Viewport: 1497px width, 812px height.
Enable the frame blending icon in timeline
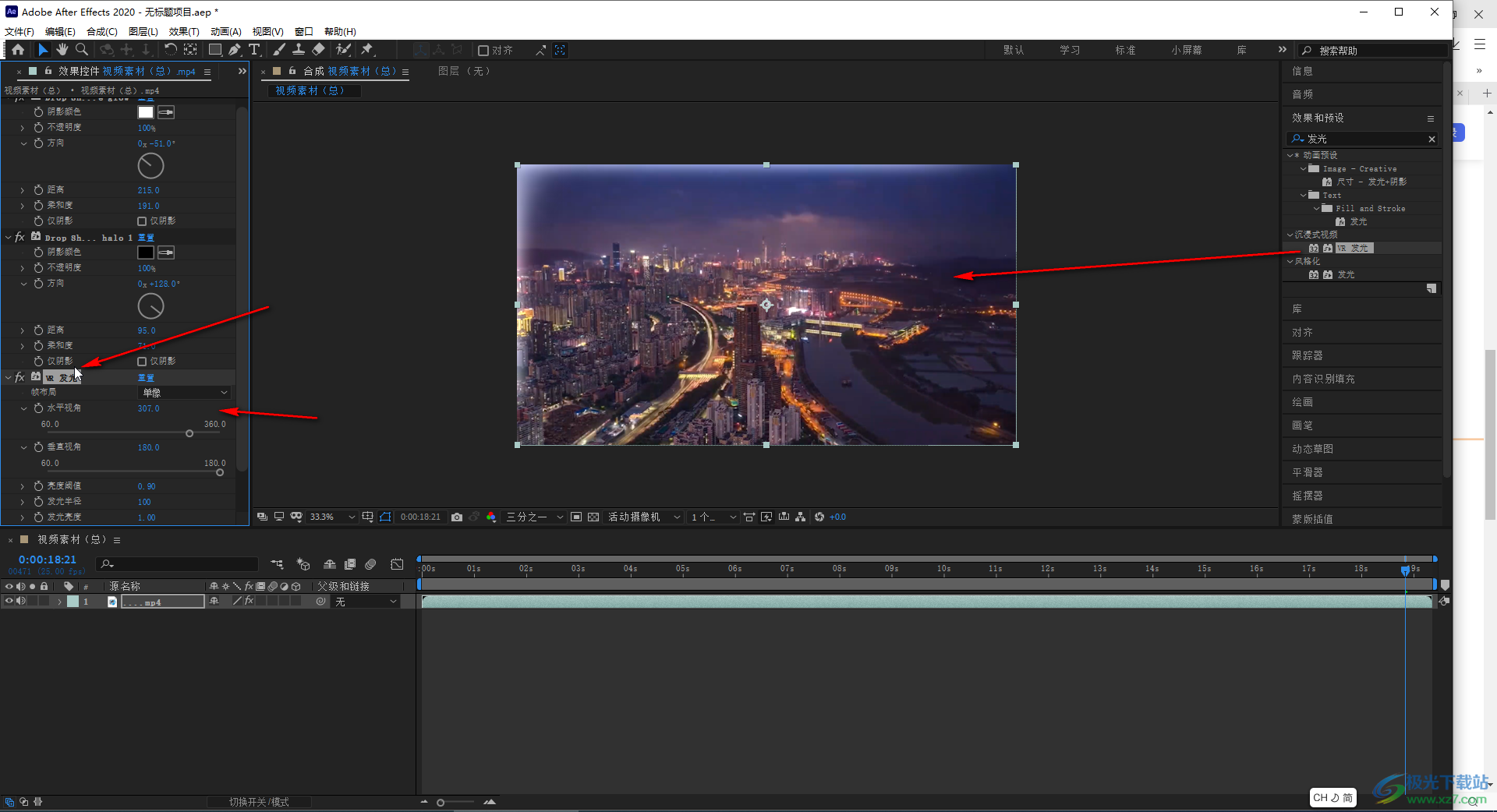tap(350, 564)
